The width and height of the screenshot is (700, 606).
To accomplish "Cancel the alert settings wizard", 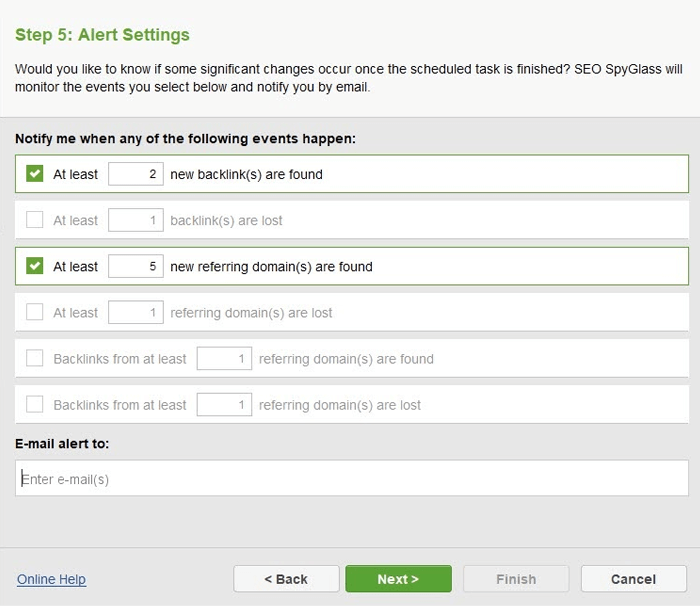I will (x=633, y=579).
